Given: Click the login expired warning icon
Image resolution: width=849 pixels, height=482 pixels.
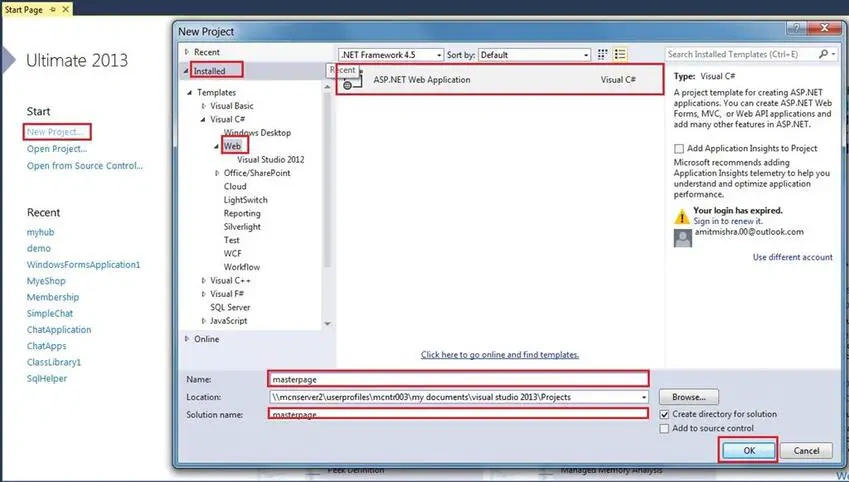Looking at the screenshot, I should coord(682,217).
